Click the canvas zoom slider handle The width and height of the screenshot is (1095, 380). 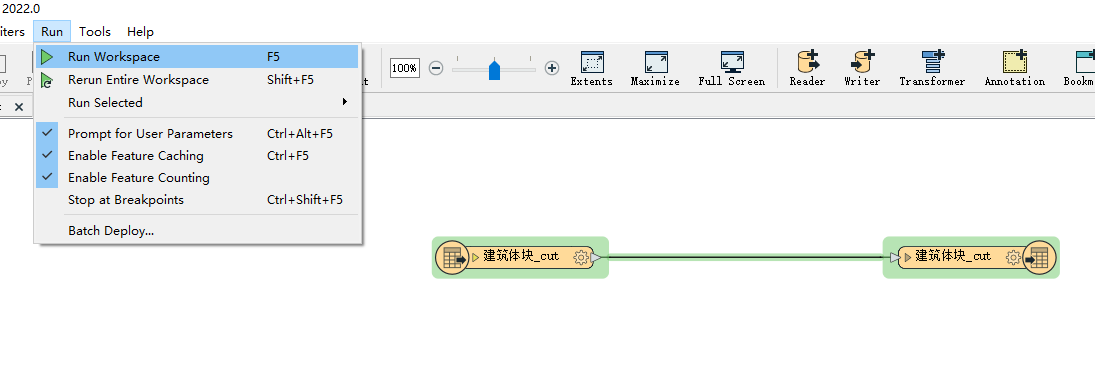[x=494, y=69]
